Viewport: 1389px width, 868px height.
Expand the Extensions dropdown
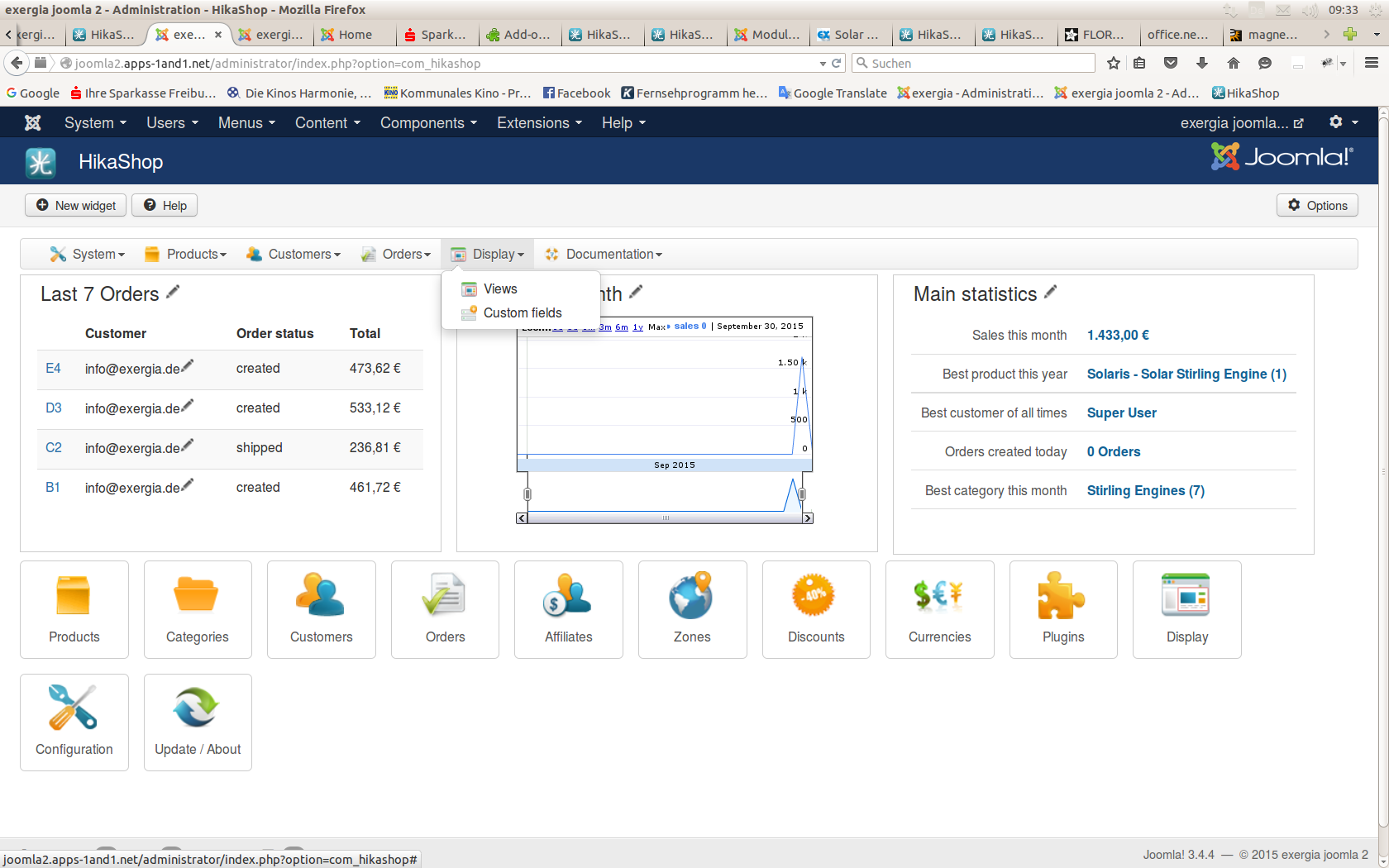tap(539, 123)
